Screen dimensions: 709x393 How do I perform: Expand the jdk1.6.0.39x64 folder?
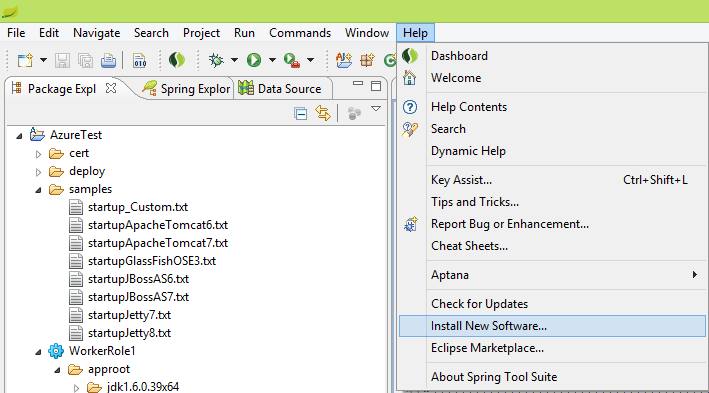click(x=76, y=388)
